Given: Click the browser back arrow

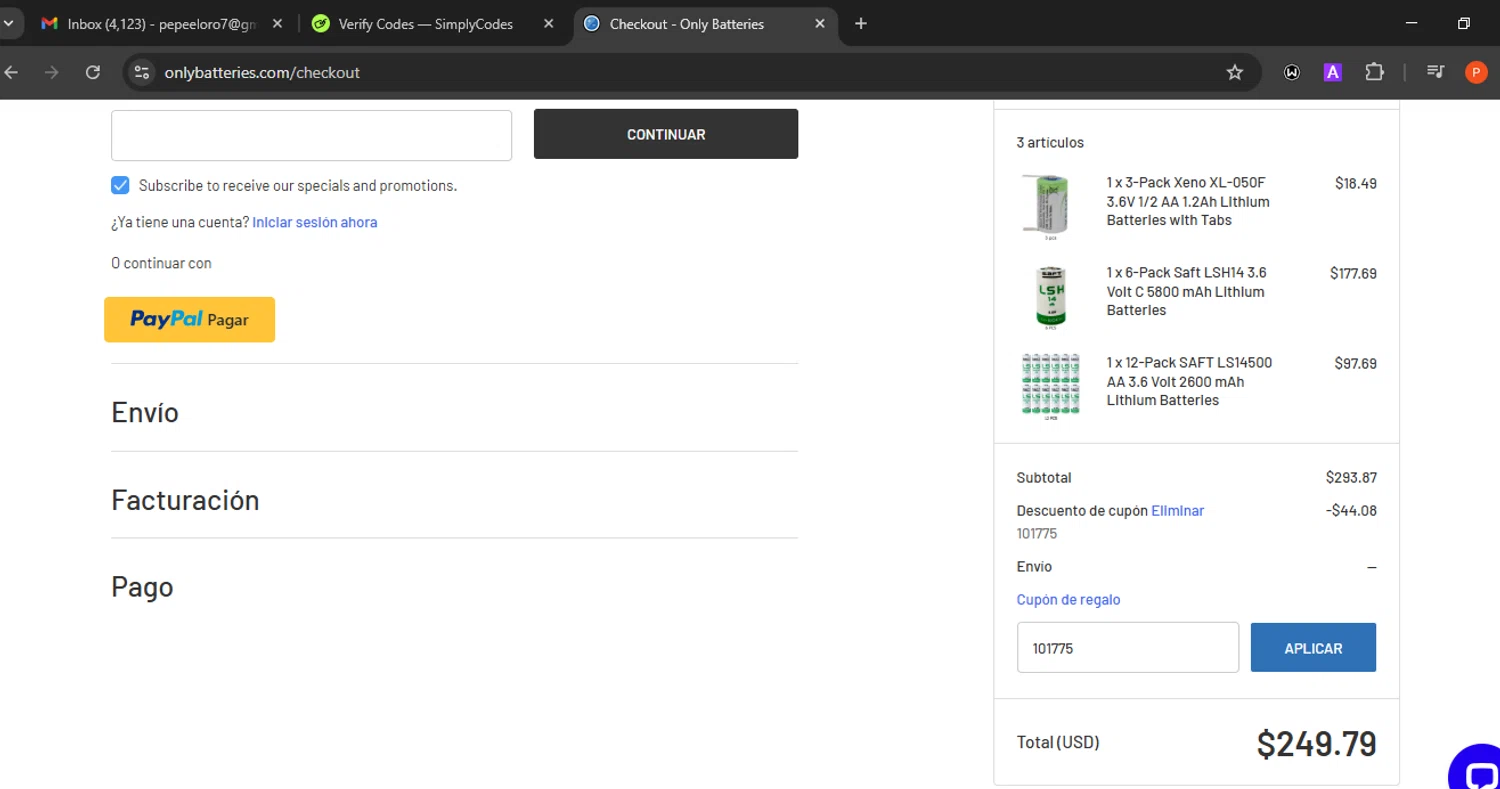Looking at the screenshot, I should point(11,72).
